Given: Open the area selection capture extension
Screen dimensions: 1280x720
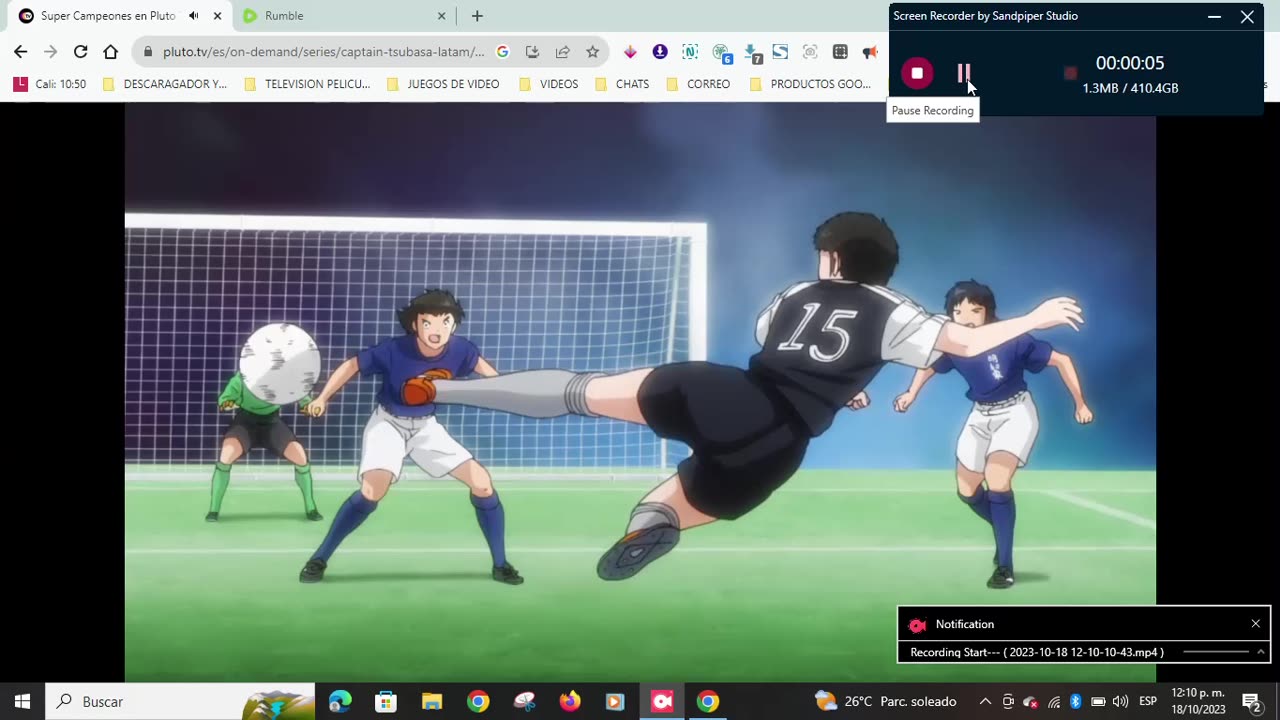Looking at the screenshot, I should click(x=840, y=52).
